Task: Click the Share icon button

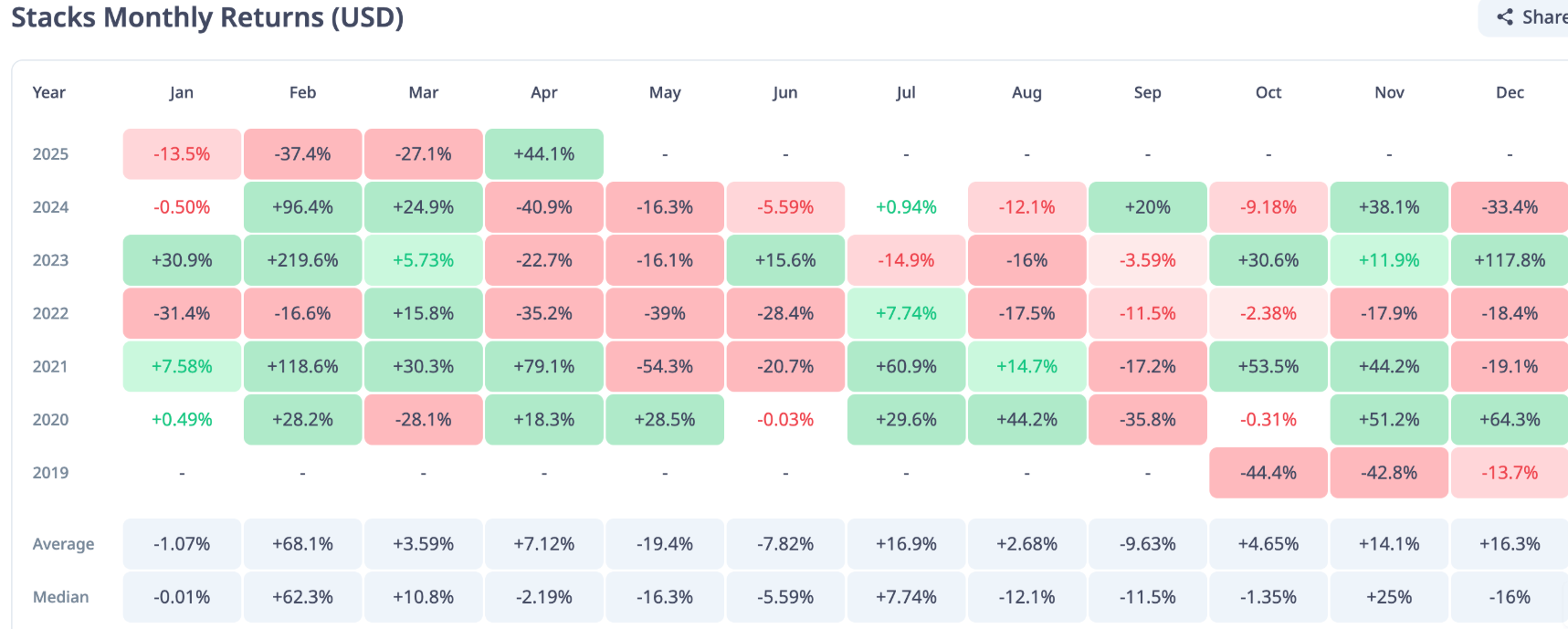Action: click(1529, 17)
